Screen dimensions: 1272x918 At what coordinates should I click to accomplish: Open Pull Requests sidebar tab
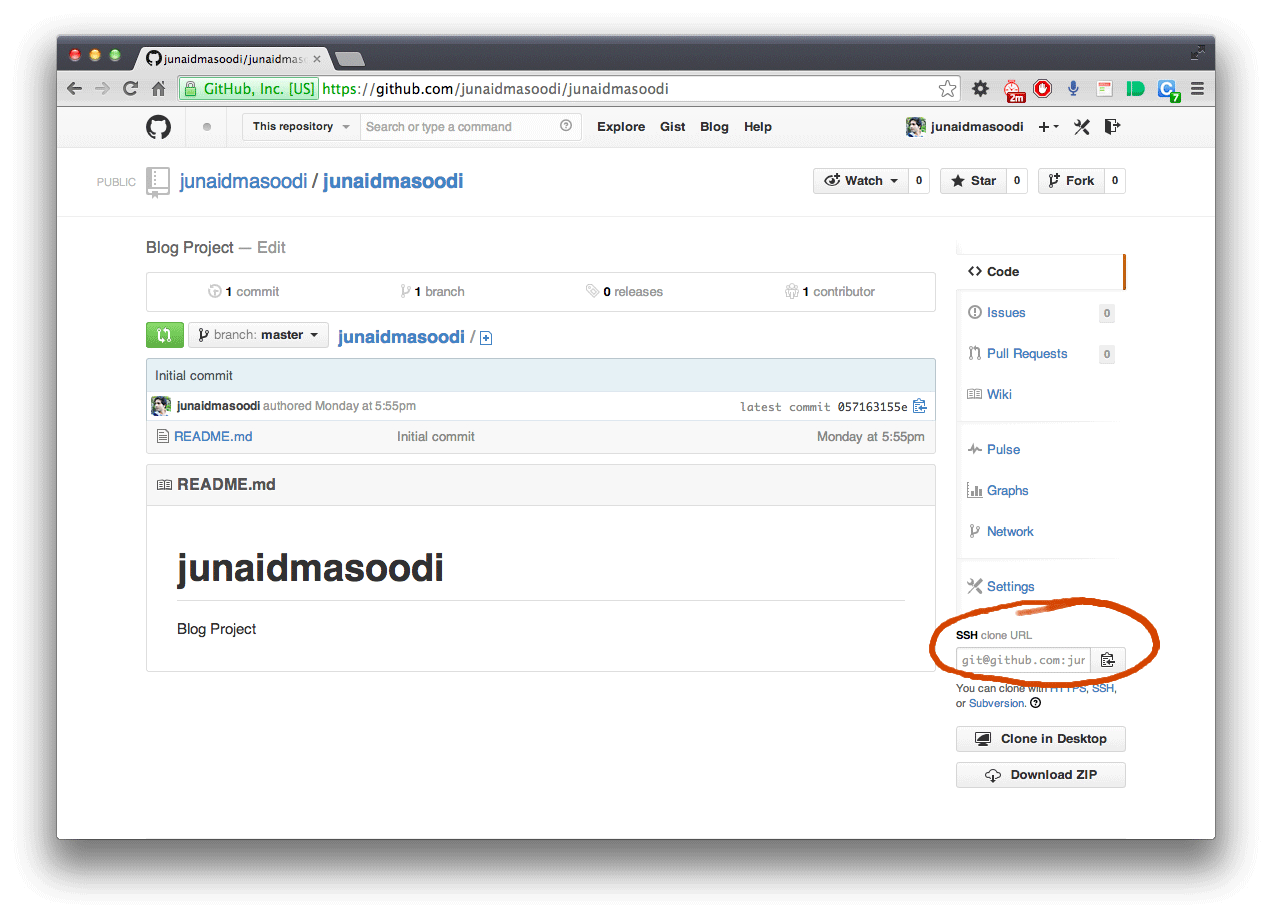pos(1027,354)
